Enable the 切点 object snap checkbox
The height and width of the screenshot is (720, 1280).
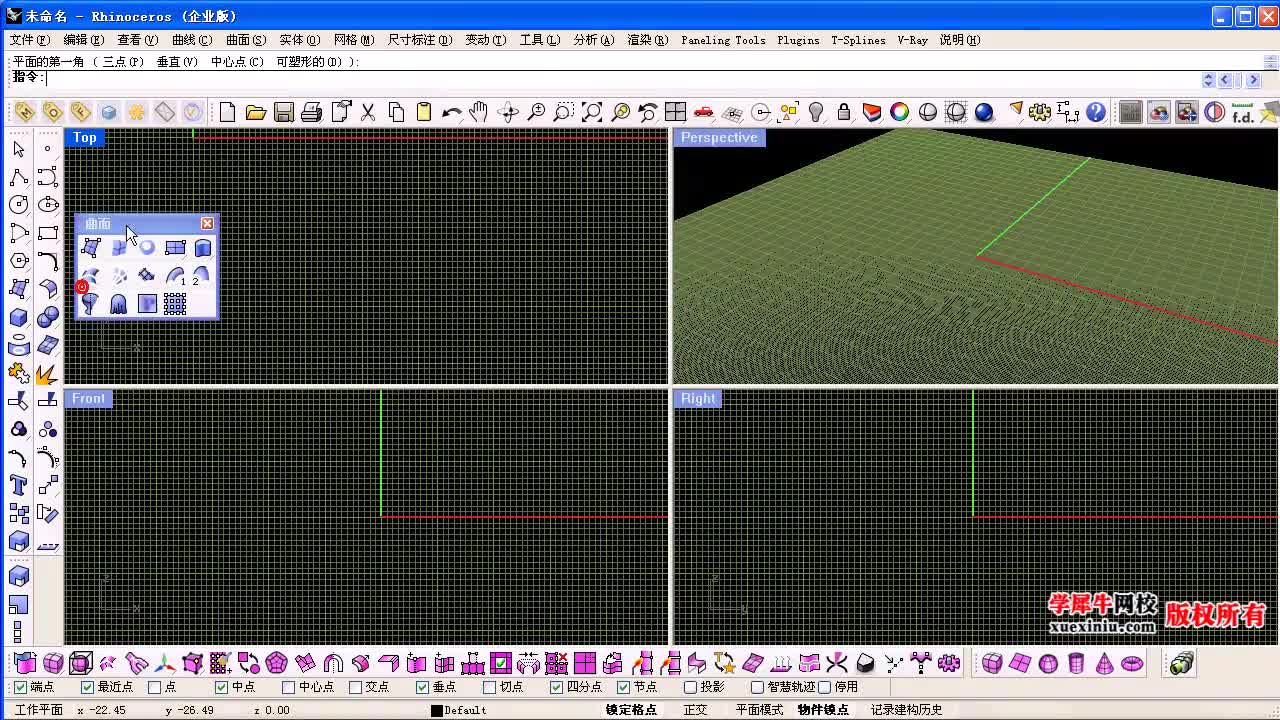tap(489, 688)
